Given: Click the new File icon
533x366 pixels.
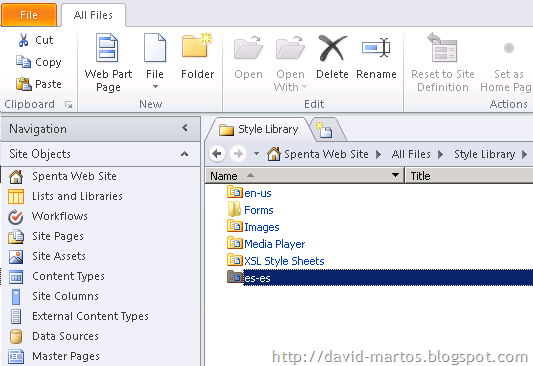Looking at the screenshot, I should pyautogui.click(x=155, y=48).
